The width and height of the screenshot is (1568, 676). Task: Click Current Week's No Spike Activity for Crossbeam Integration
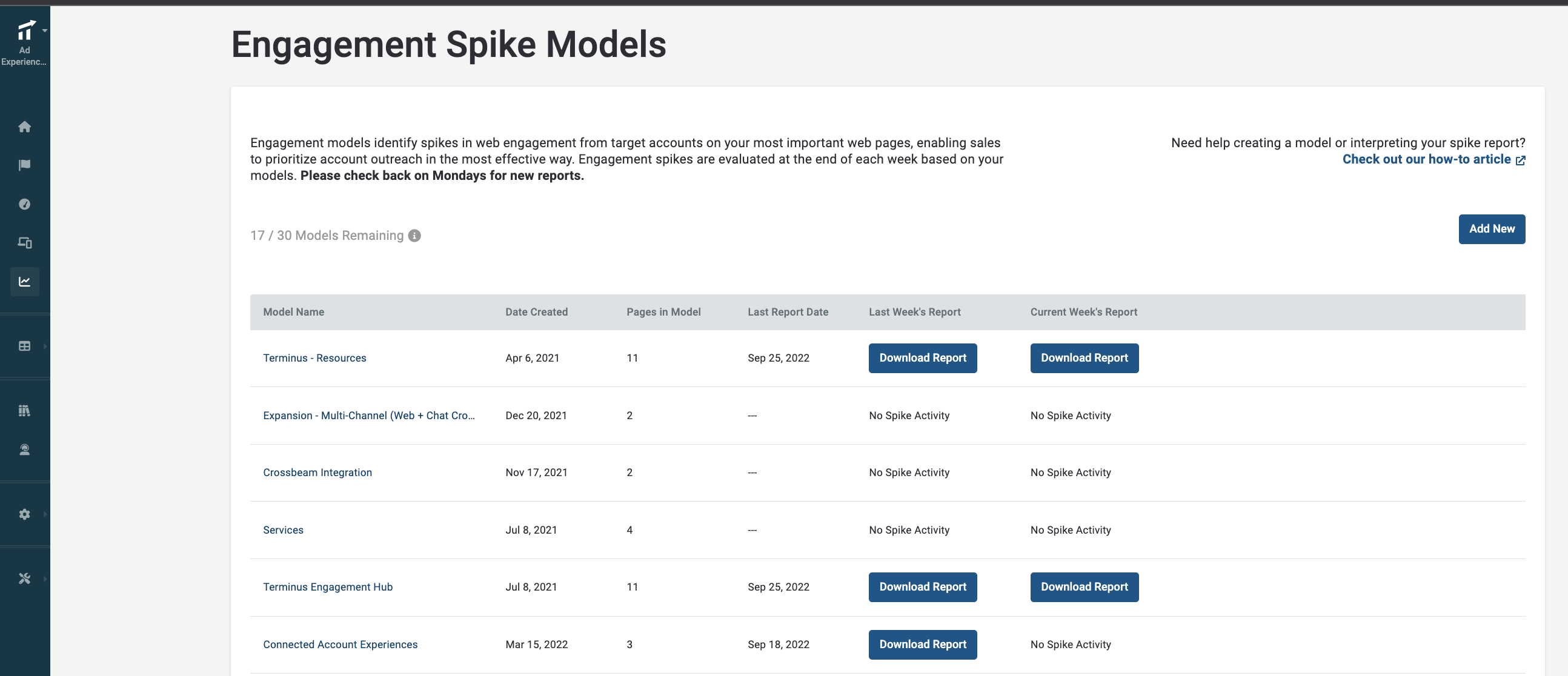click(1070, 472)
